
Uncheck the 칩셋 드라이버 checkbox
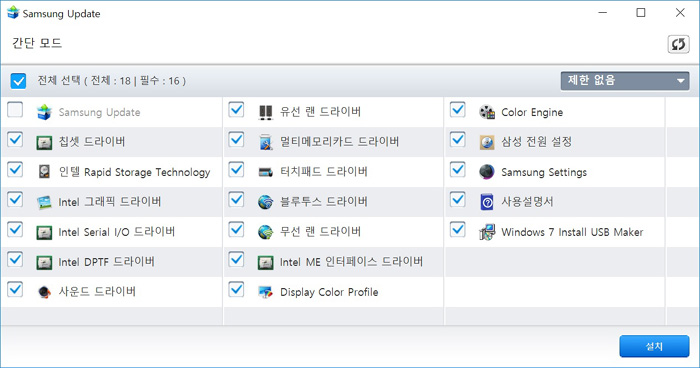15,140
